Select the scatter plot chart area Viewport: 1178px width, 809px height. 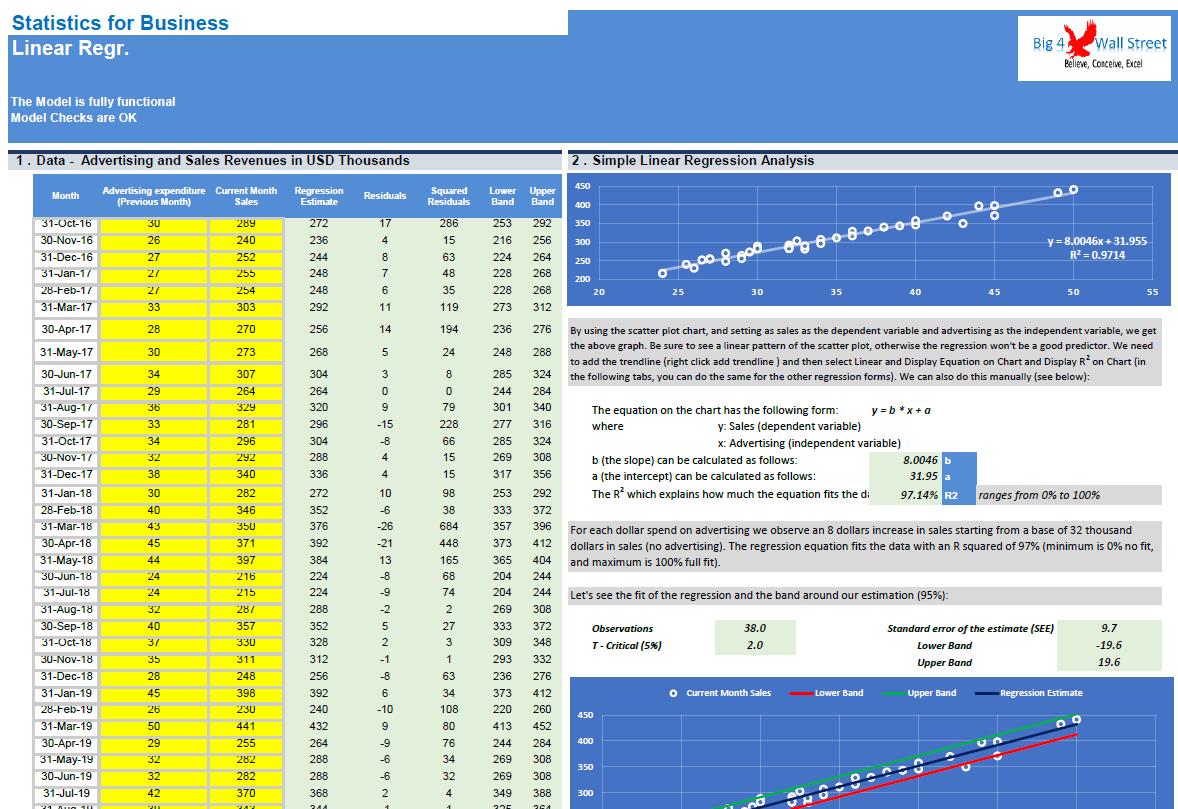(x=868, y=240)
